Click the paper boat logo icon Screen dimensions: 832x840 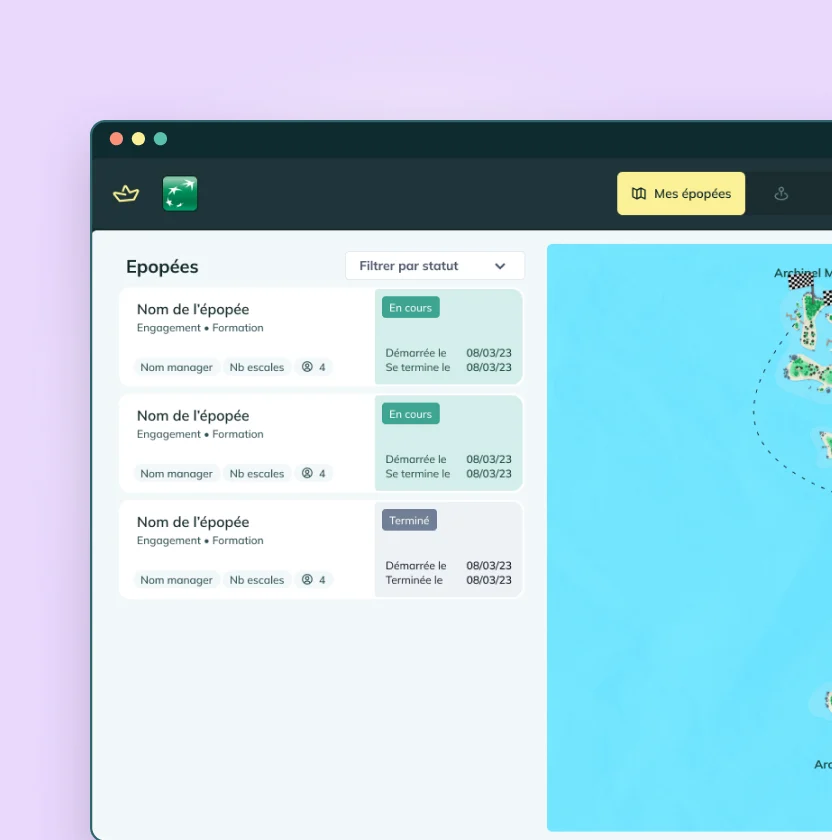tap(126, 193)
